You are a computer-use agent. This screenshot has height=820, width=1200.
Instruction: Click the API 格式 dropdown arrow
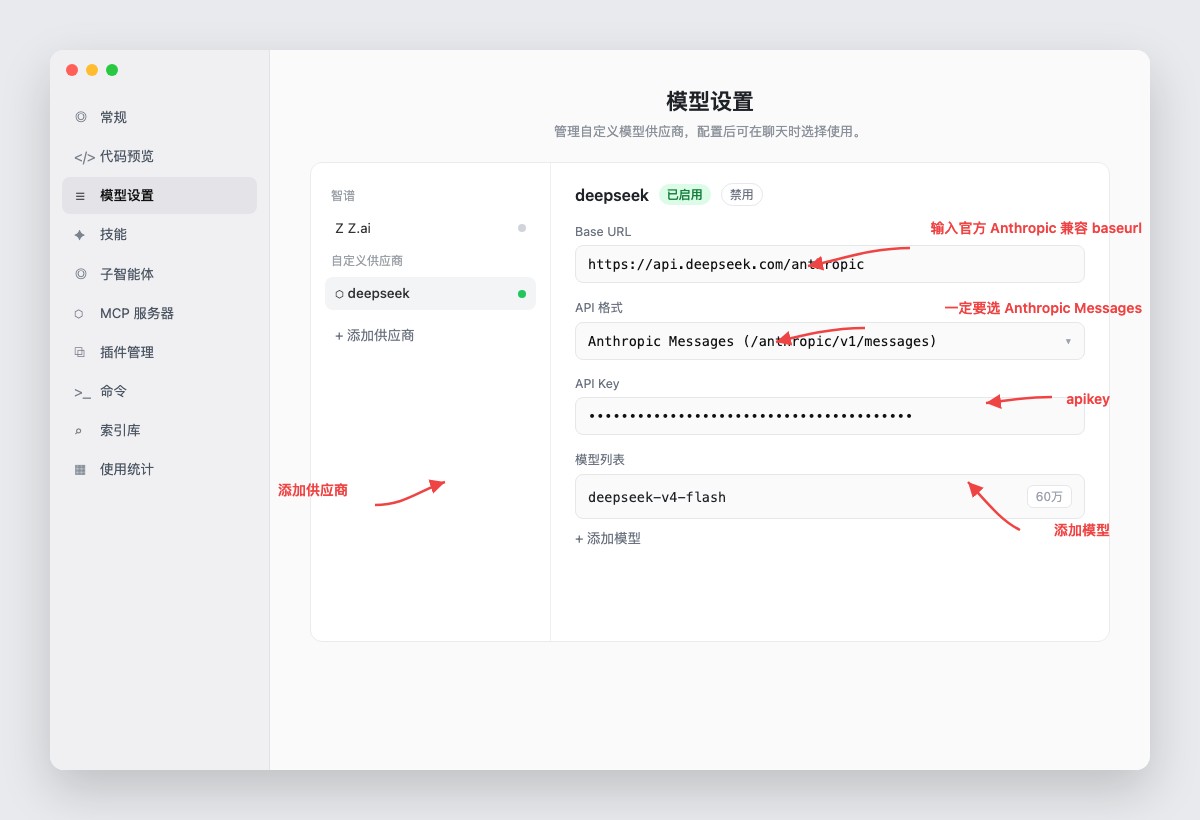click(1068, 341)
